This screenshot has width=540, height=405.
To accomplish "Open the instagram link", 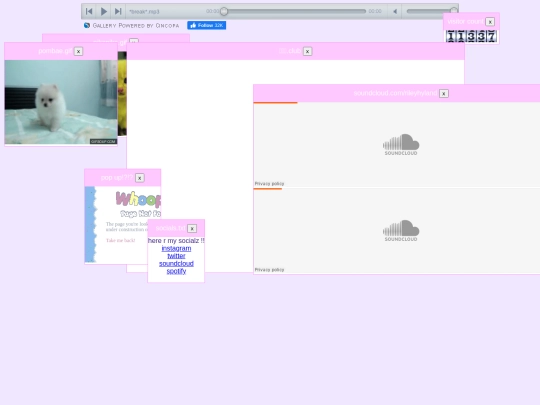I will pos(176,248).
